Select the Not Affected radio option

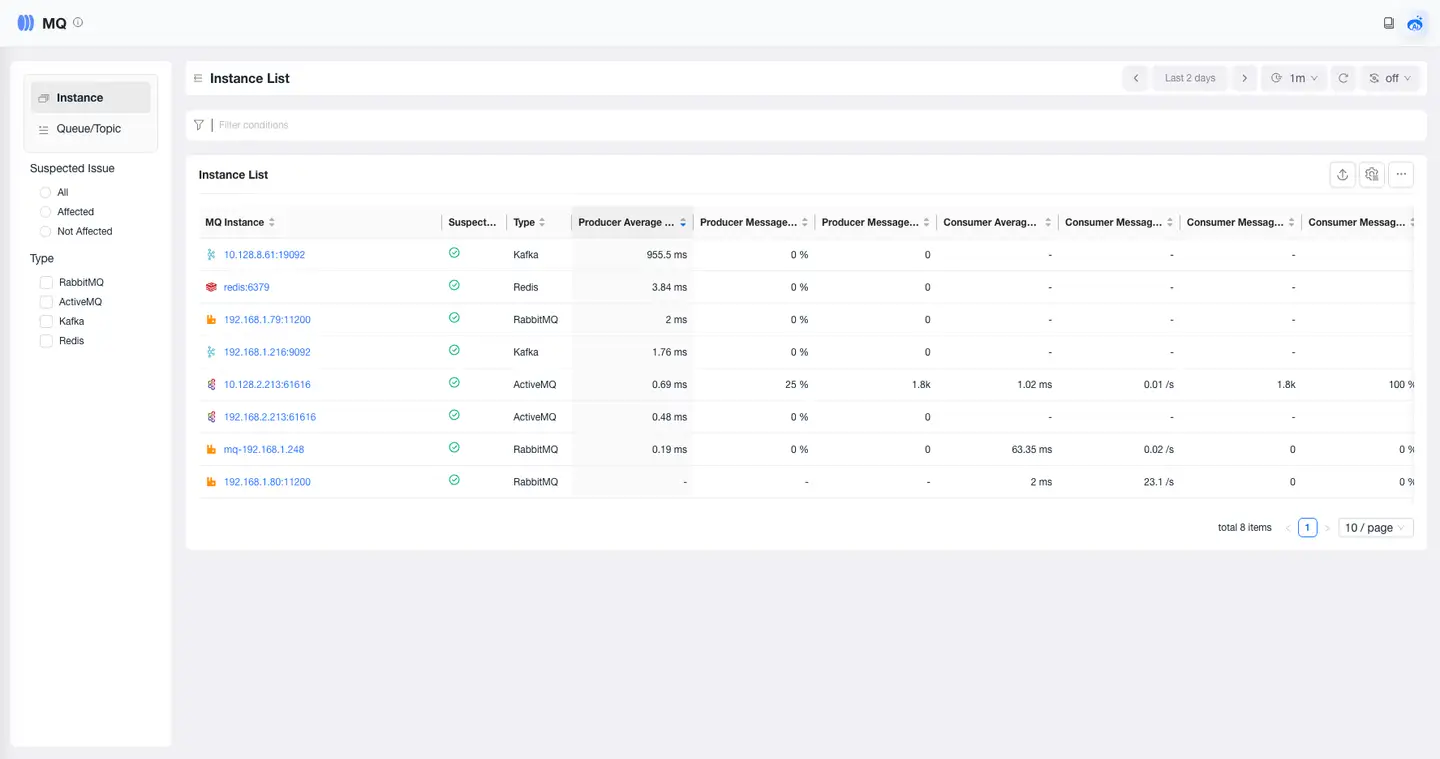coord(46,232)
